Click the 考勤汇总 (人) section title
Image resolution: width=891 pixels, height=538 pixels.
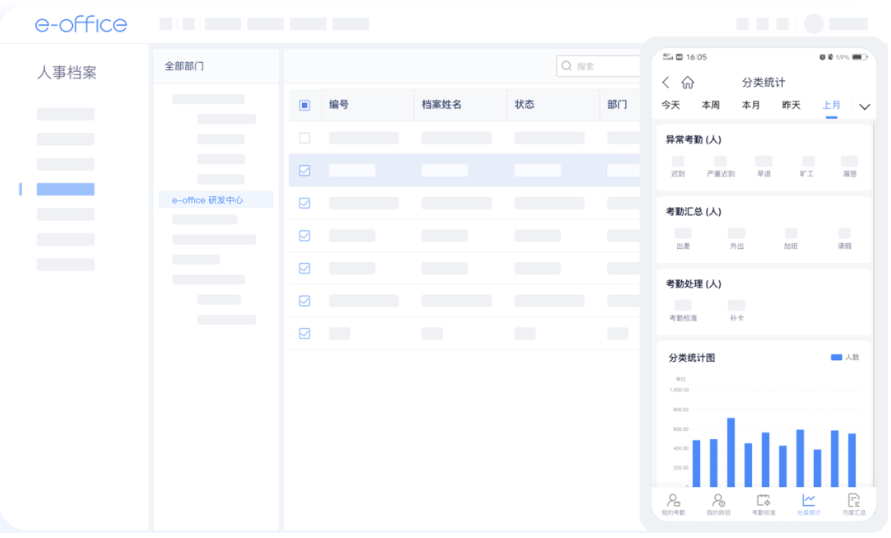693,212
